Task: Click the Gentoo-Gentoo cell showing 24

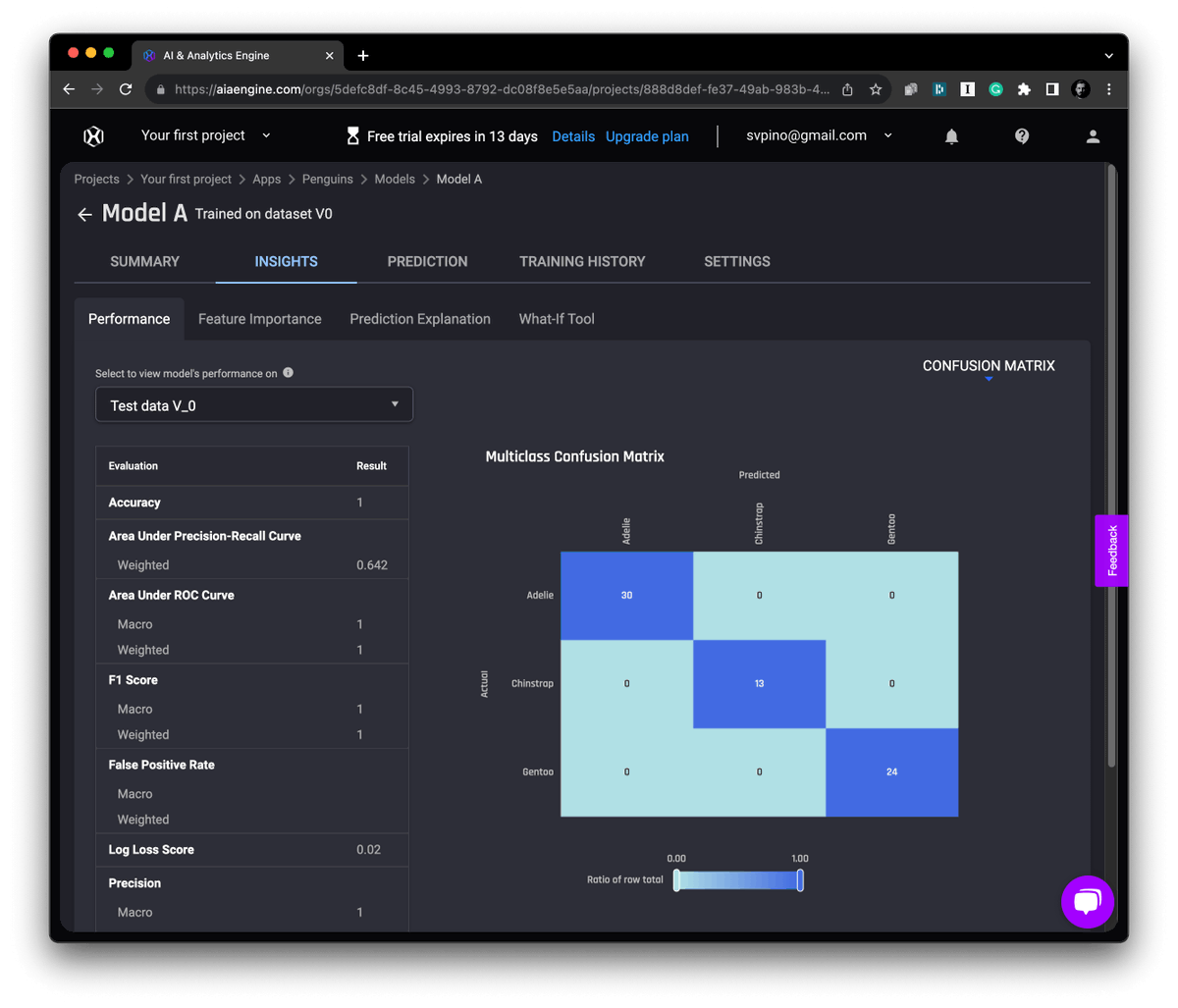Action: pyautogui.click(x=891, y=772)
